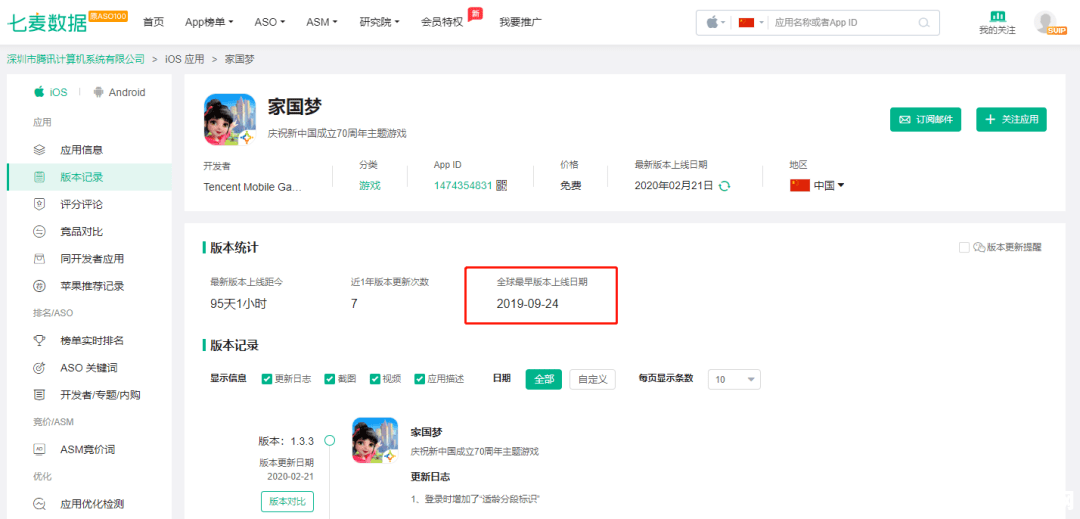Click the 七麦数据 logo
This screenshot has height=519, width=1080.
pyautogui.click(x=48, y=23)
